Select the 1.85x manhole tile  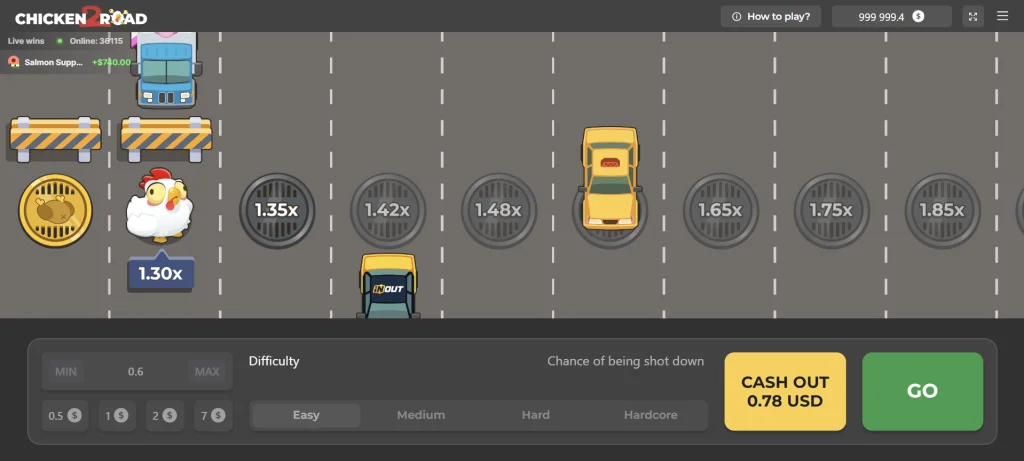942,210
